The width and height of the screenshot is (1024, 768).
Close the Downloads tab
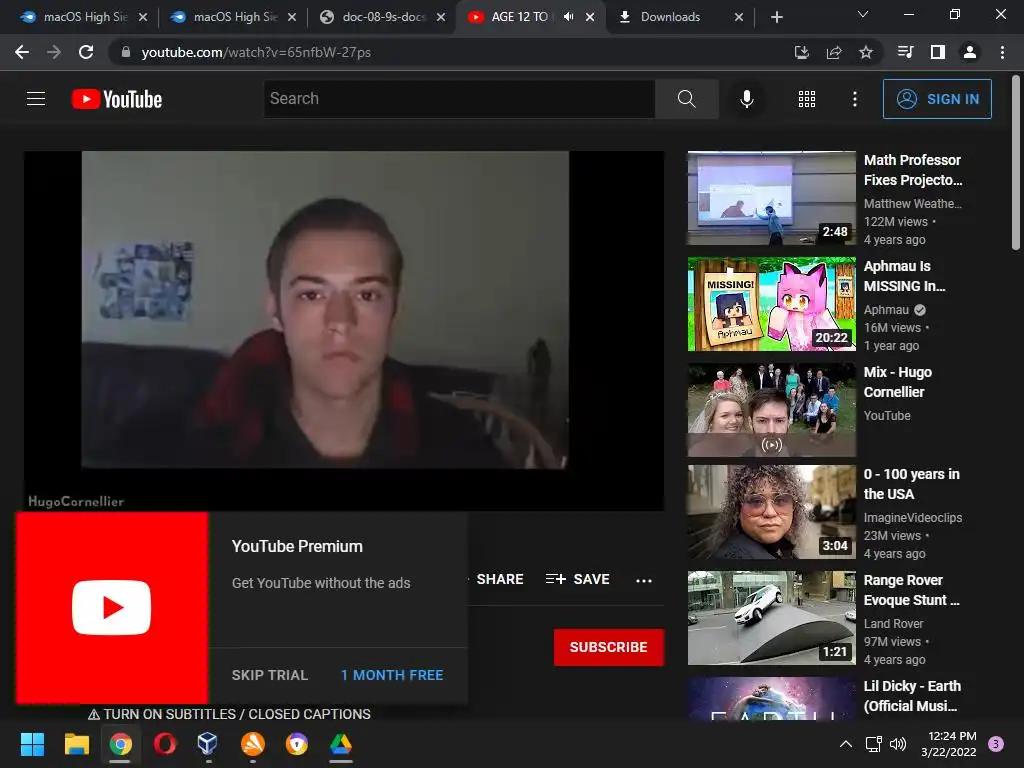[x=739, y=17]
